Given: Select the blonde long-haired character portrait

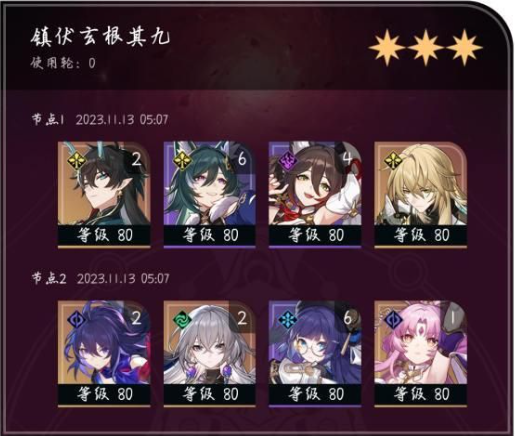Looking at the screenshot, I should pos(420,195).
